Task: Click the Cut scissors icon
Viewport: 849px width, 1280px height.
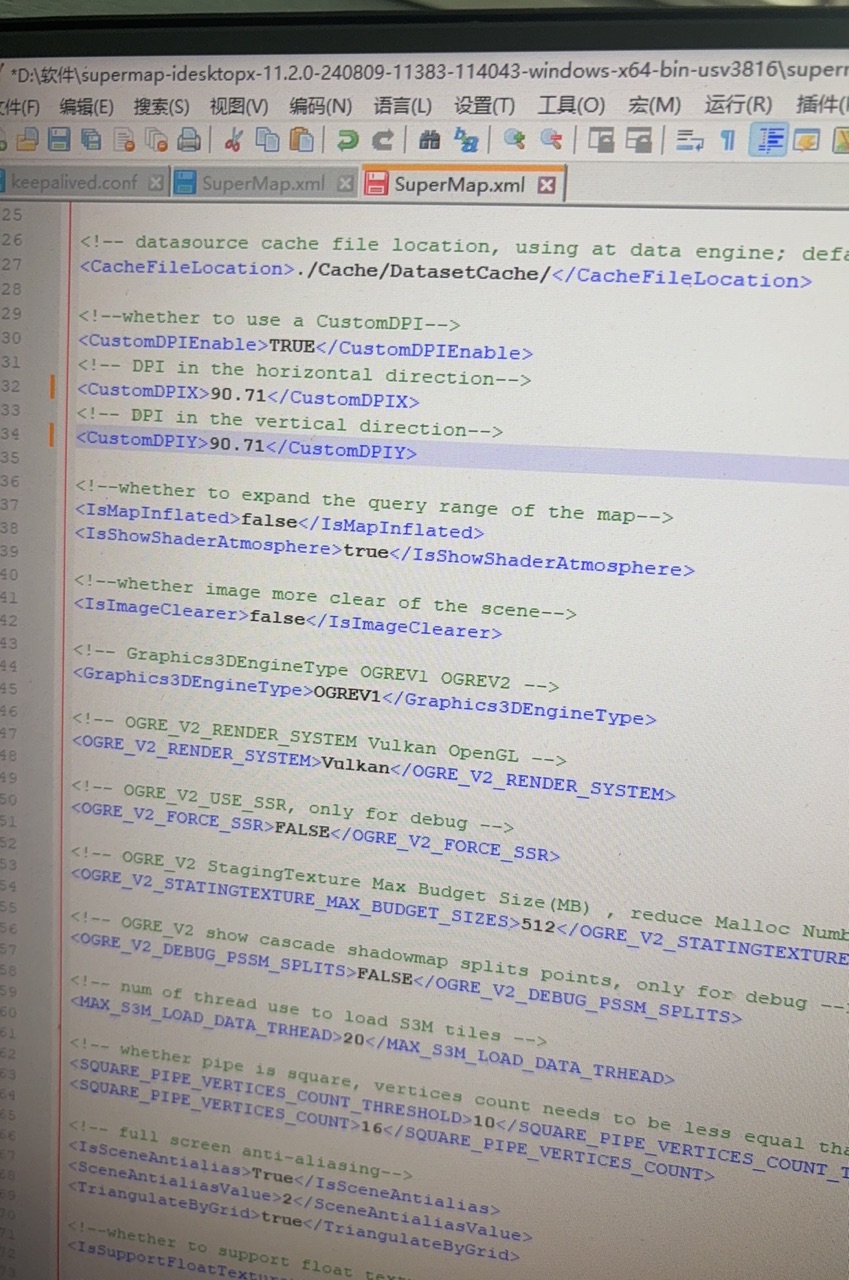Action: [233, 140]
